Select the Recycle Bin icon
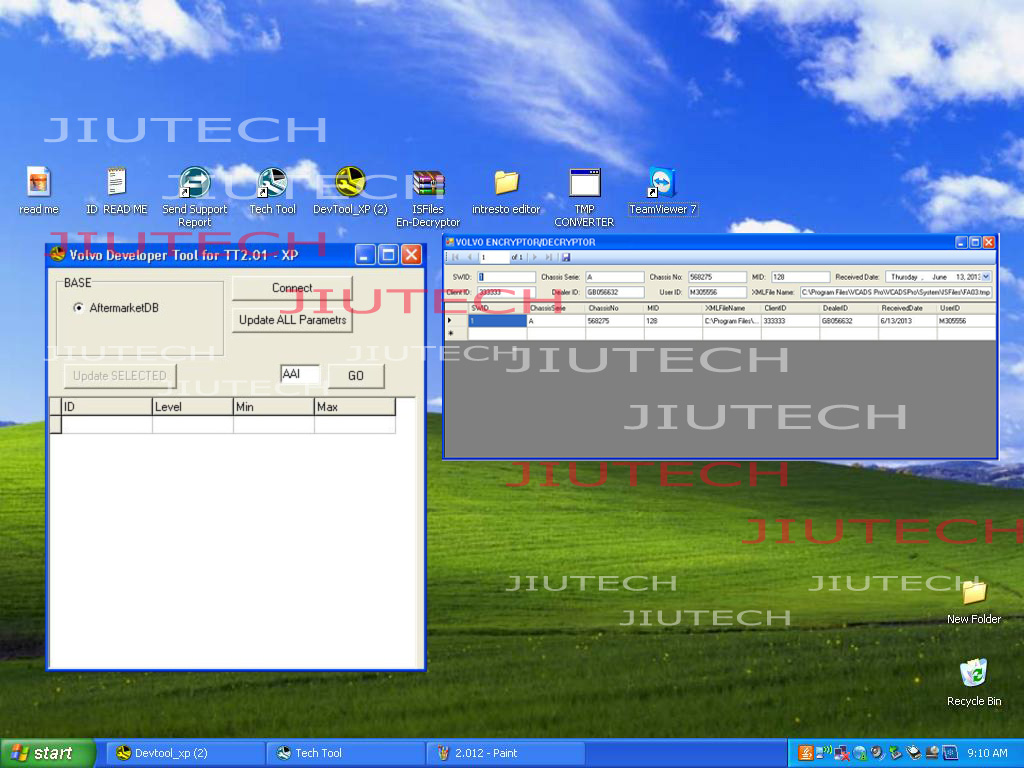 [x=973, y=674]
